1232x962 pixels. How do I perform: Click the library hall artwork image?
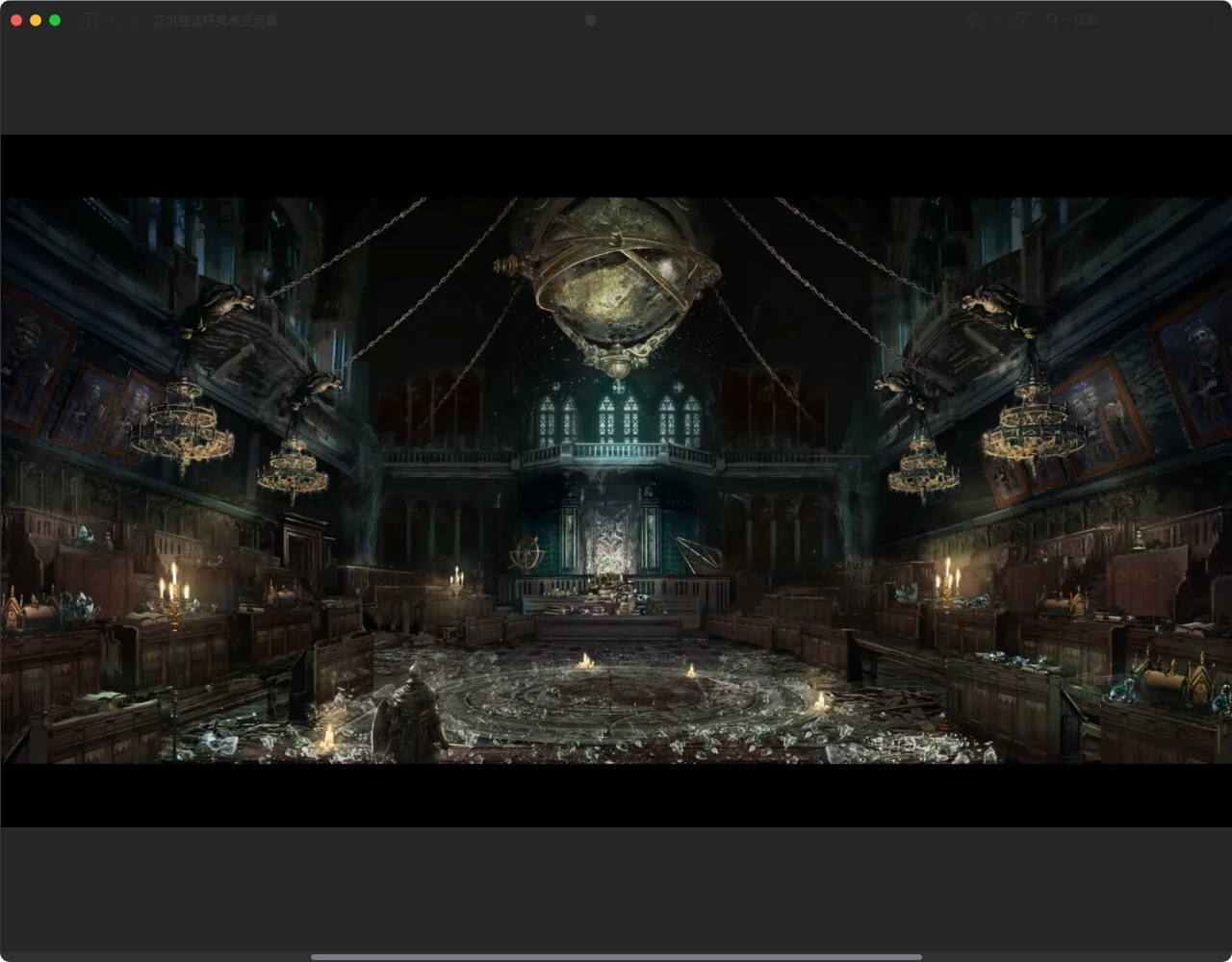point(616,480)
